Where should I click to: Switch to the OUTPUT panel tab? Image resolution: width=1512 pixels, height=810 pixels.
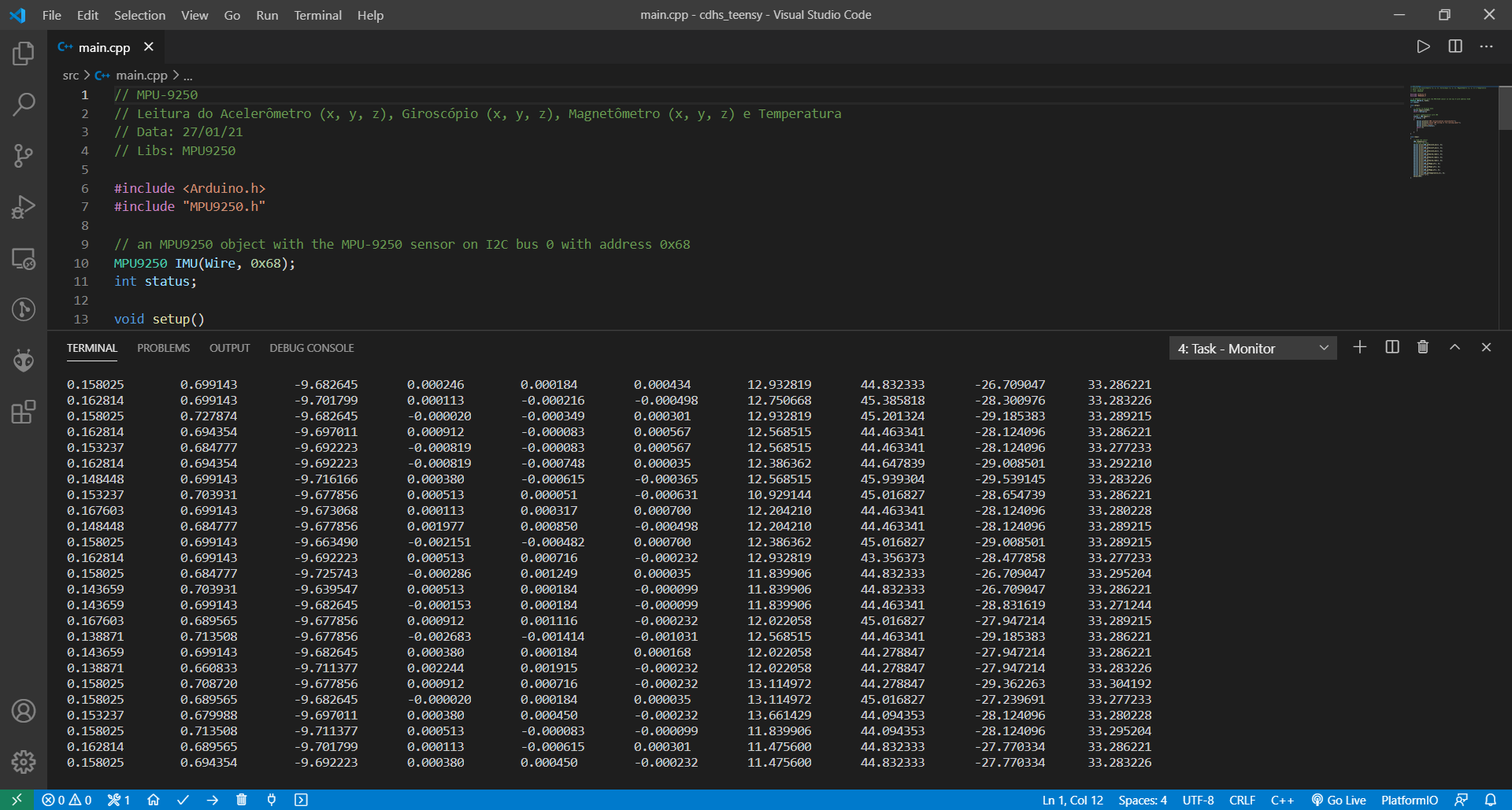tap(230, 348)
